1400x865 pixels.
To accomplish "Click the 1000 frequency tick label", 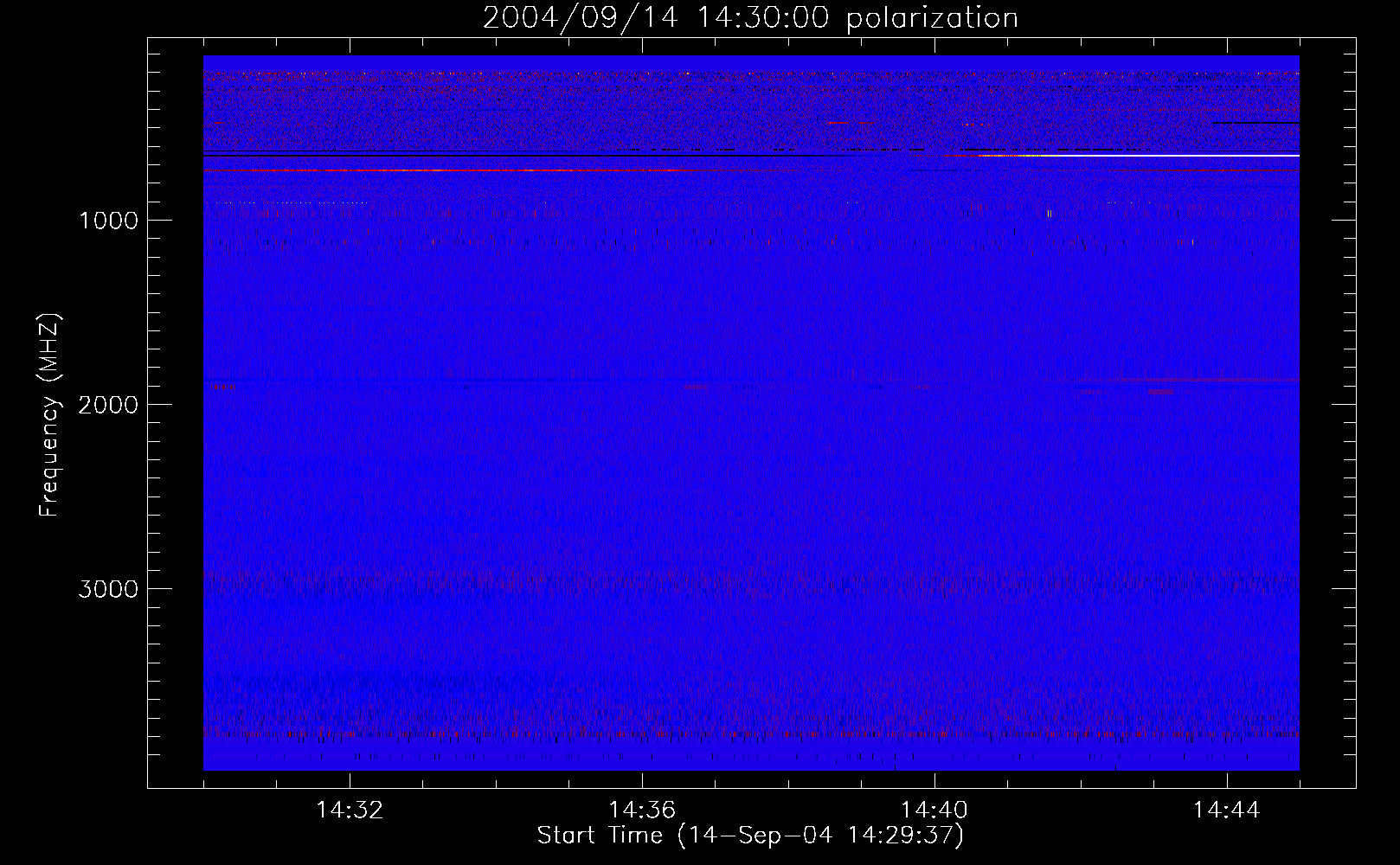I will [x=108, y=221].
